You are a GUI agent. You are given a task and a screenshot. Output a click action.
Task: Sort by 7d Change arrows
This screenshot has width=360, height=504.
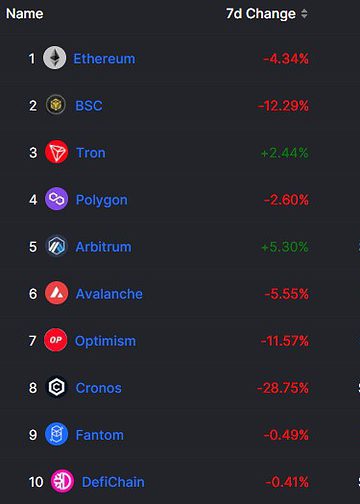(304, 14)
